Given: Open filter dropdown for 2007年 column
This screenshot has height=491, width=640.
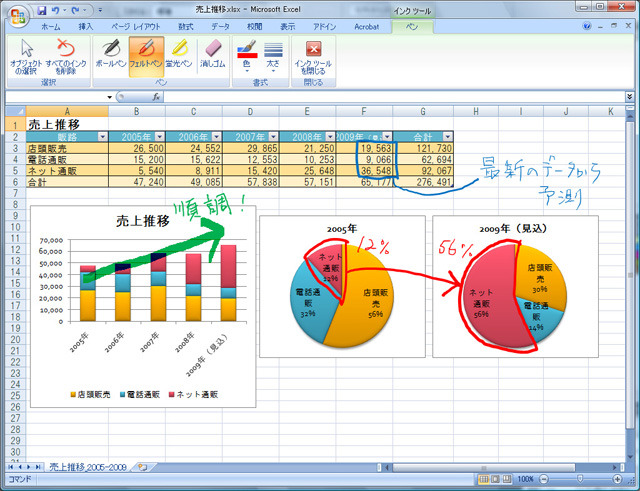Looking at the screenshot, I should coord(273,137).
